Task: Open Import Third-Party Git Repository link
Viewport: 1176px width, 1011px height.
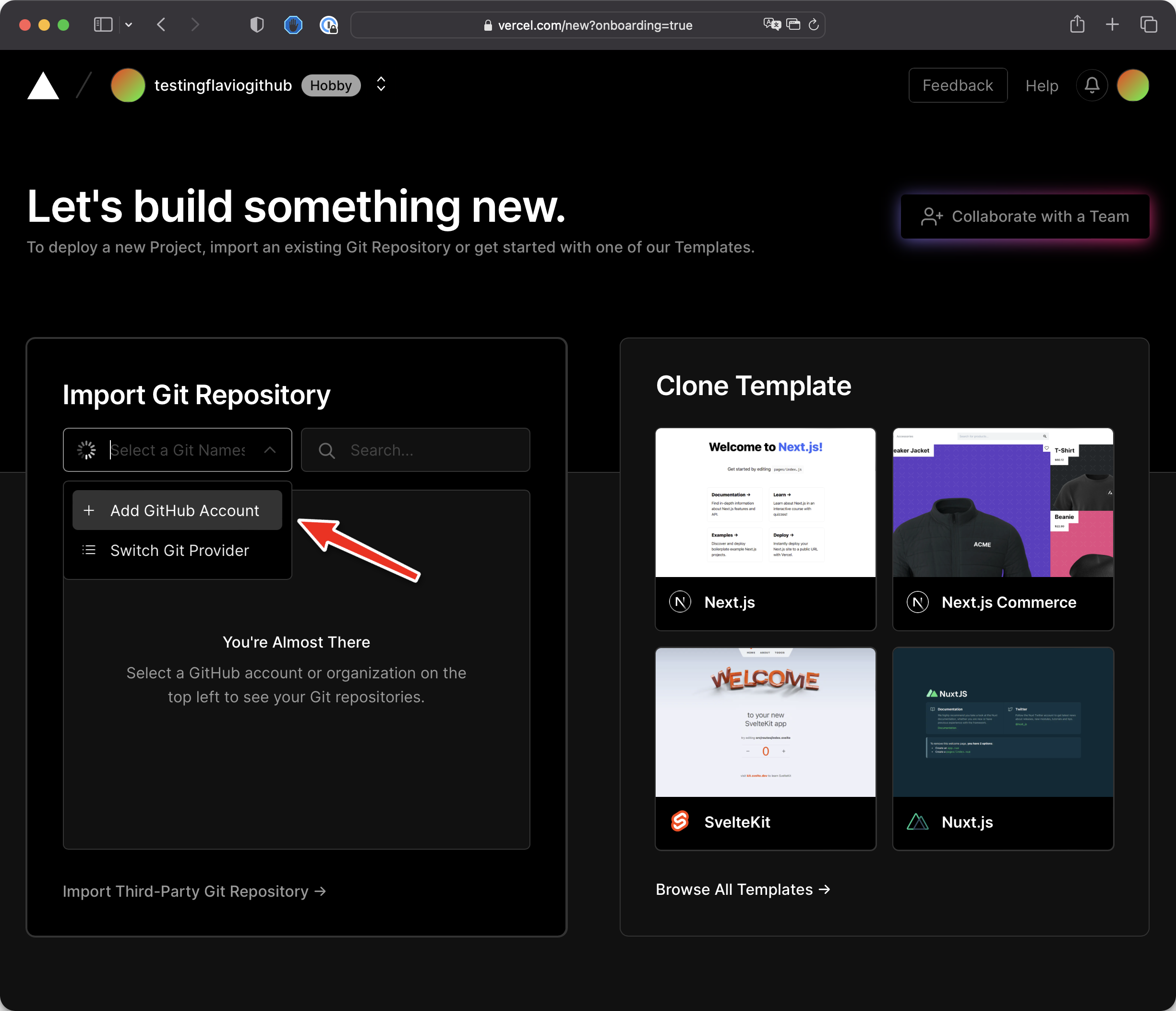Action: tap(194, 891)
